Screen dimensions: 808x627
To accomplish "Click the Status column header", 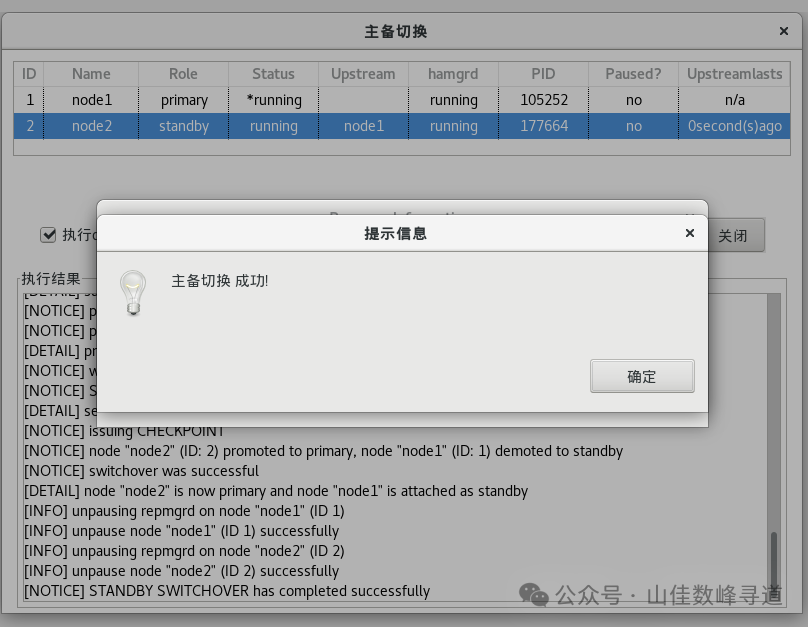I will pyautogui.click(x=273, y=74).
